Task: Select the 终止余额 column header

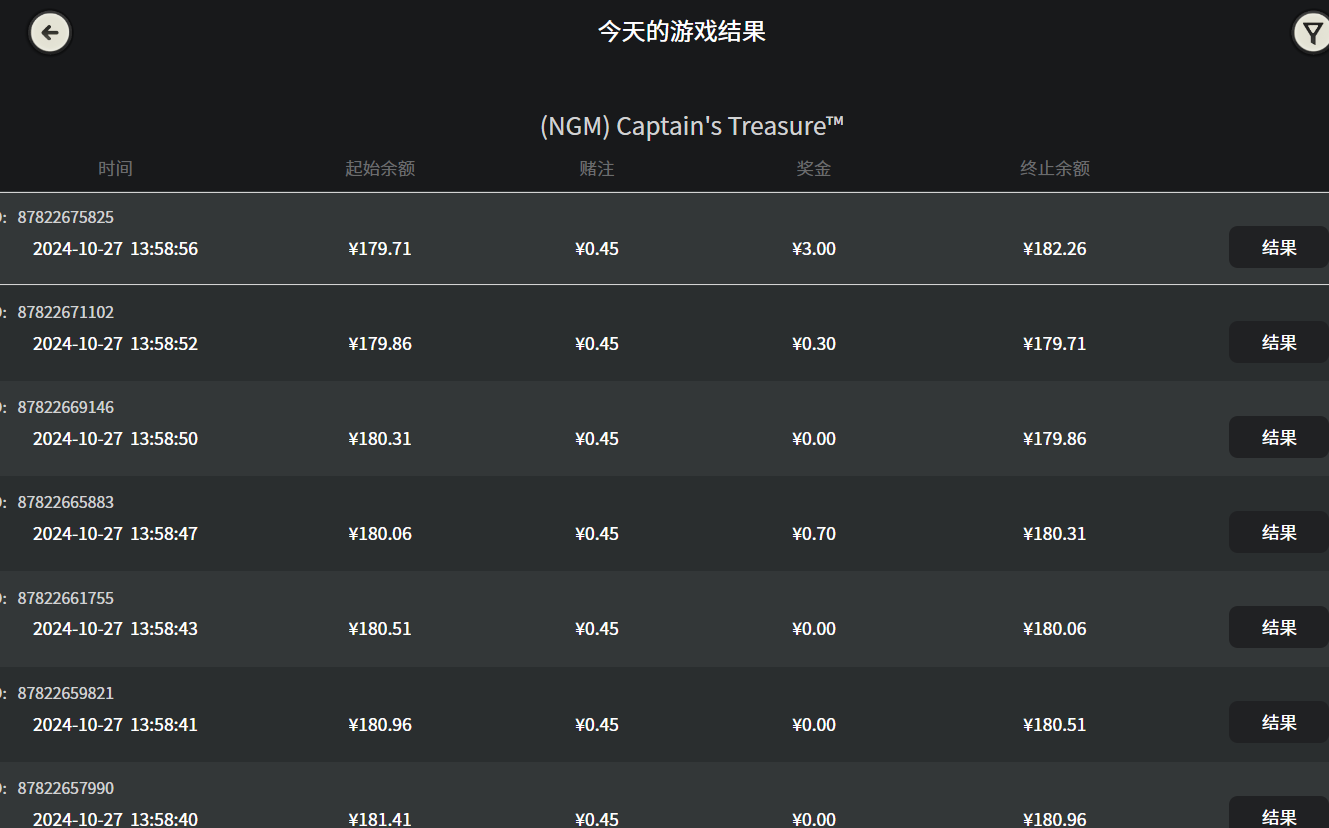Action: tap(1055, 168)
